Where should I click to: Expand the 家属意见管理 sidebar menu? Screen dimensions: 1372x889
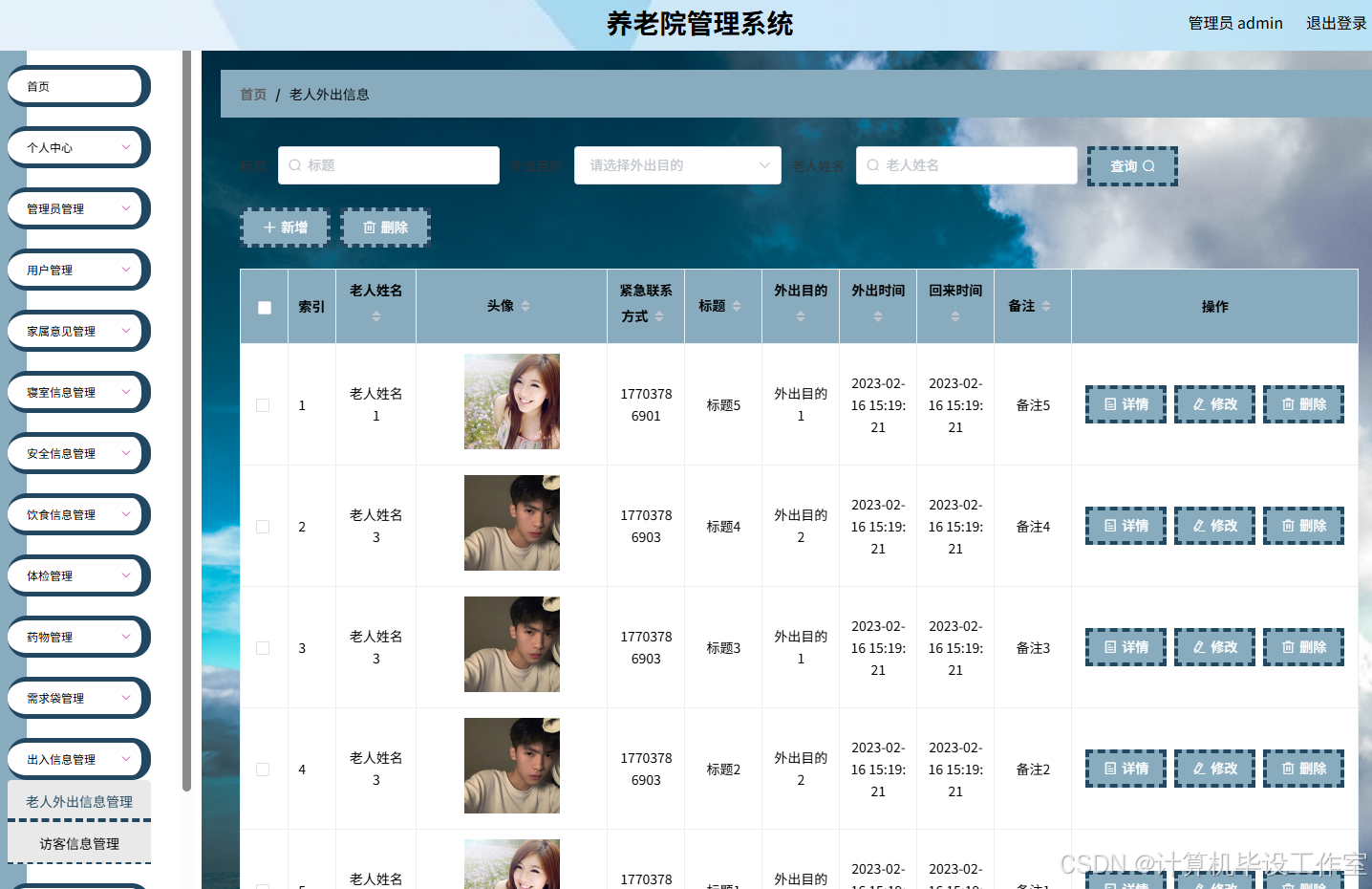click(78, 331)
